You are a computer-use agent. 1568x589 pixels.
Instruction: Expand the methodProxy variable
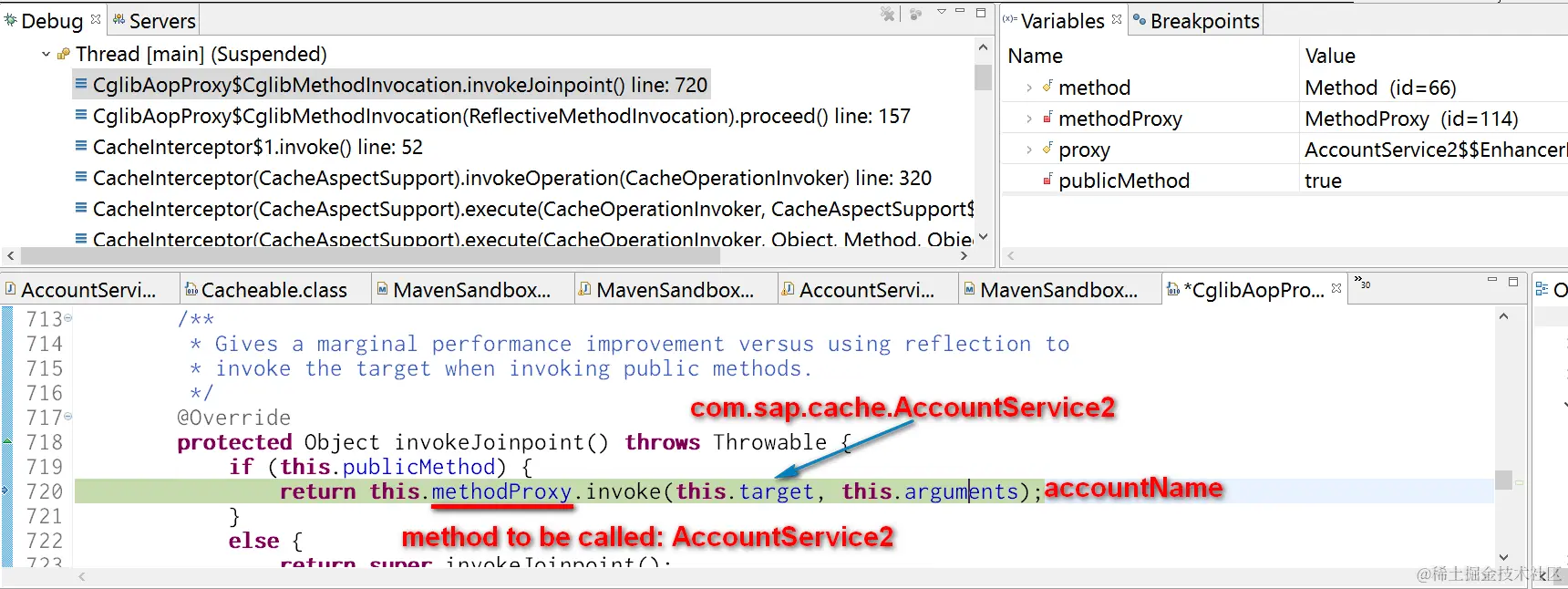point(1029,119)
